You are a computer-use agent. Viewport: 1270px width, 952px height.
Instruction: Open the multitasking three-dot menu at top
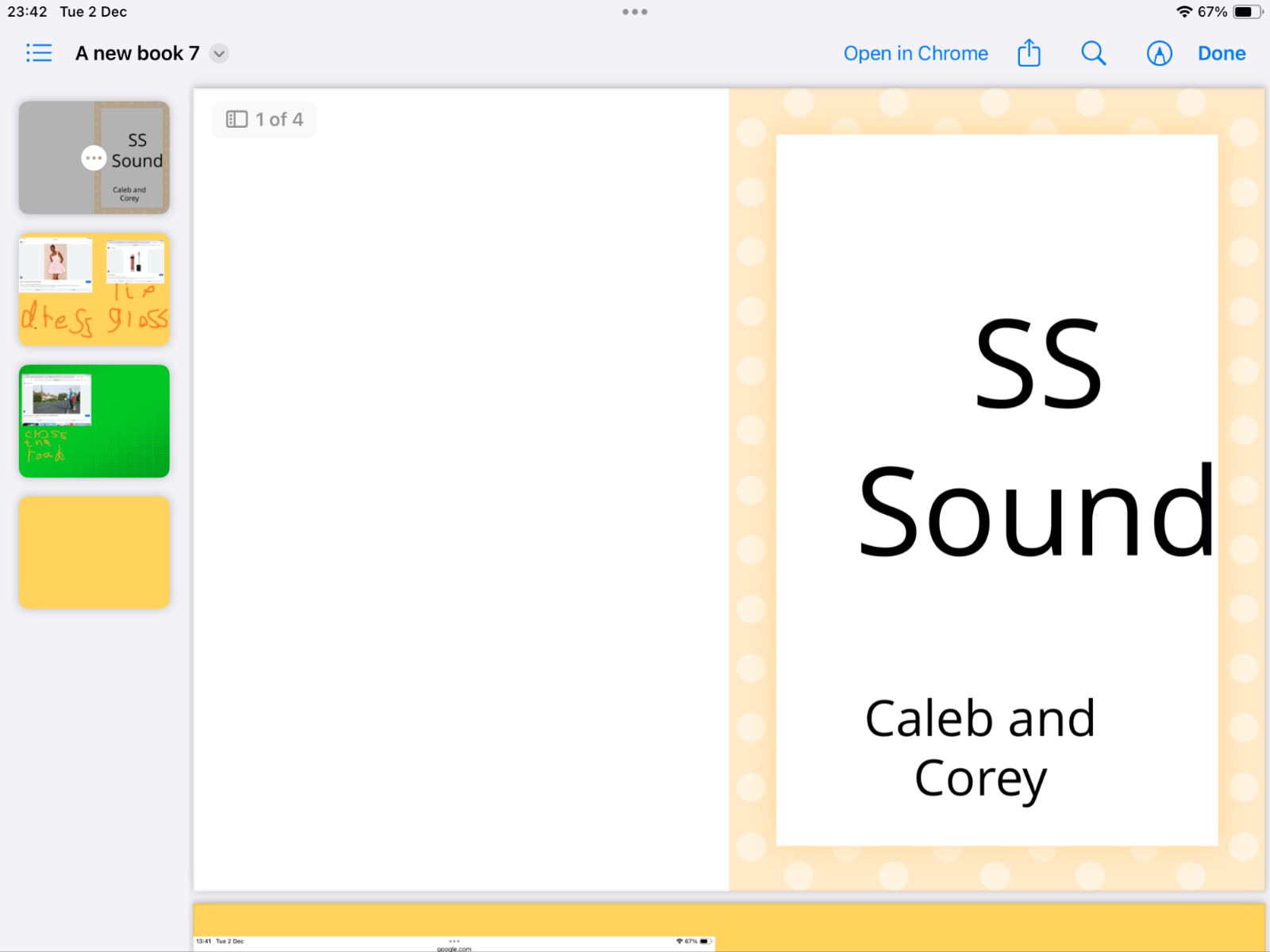634,12
